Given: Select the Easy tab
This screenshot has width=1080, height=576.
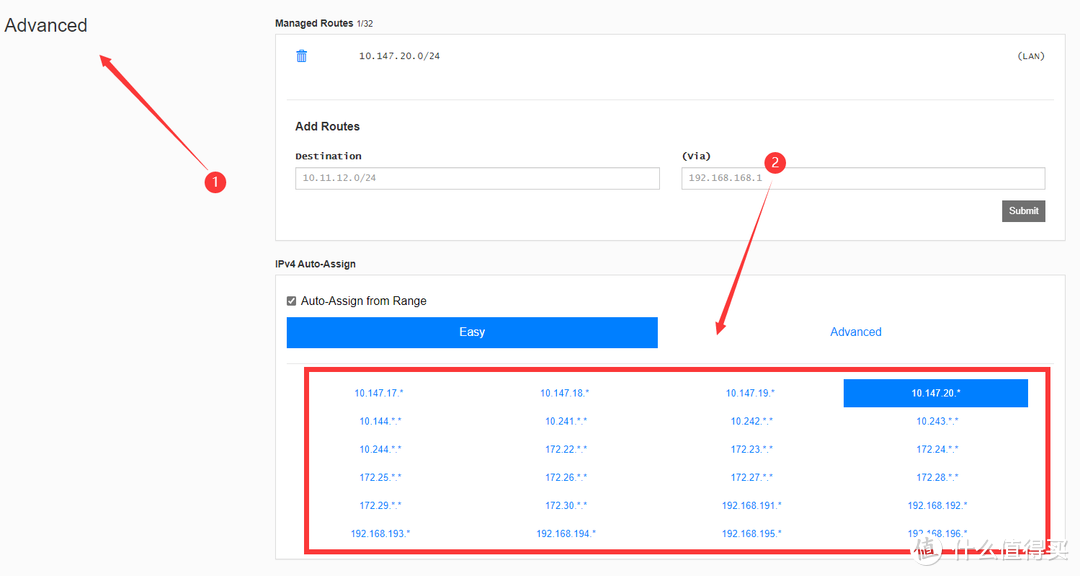Looking at the screenshot, I should pos(471,332).
